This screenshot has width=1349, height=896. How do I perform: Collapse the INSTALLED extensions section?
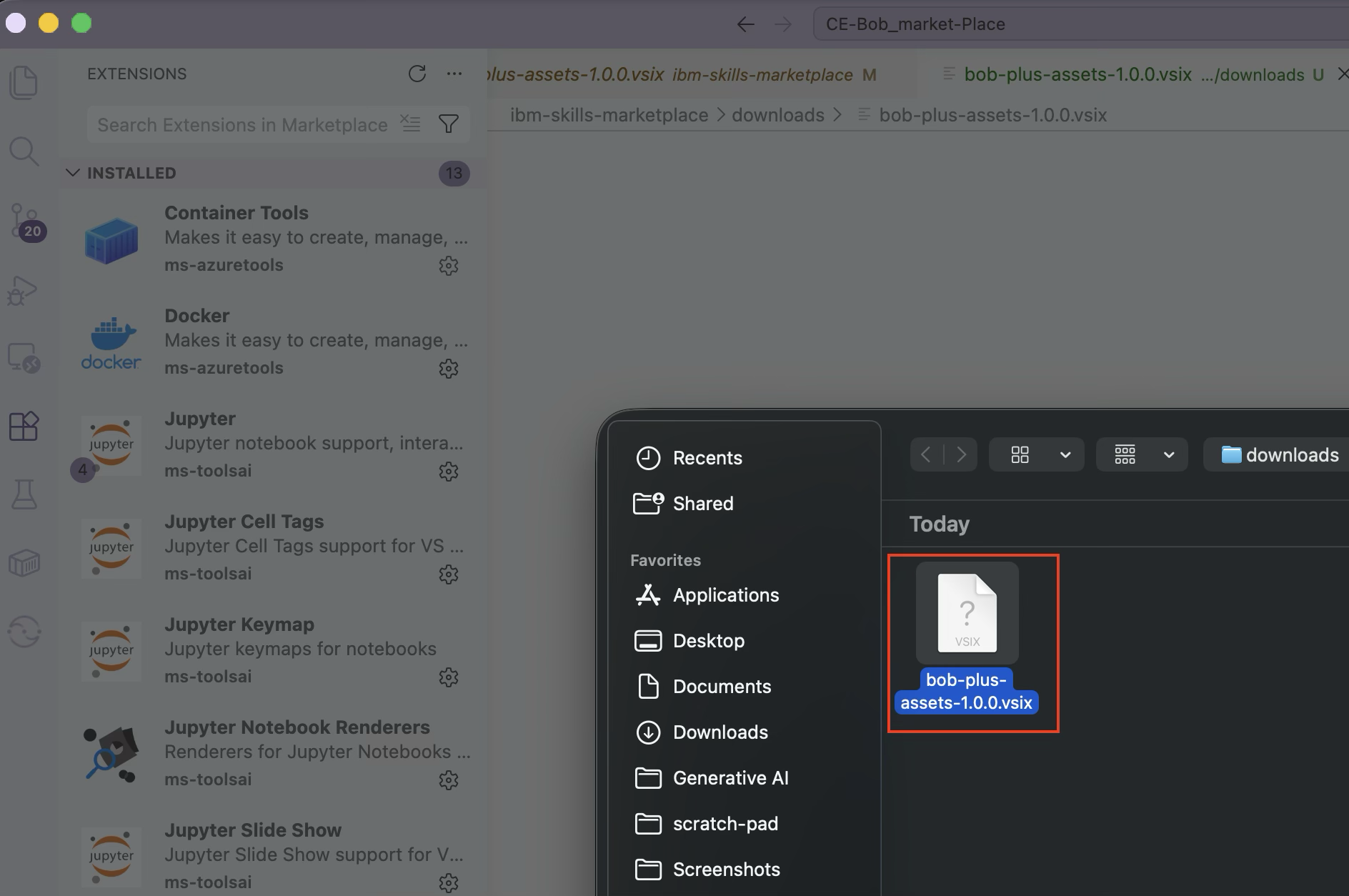(73, 173)
